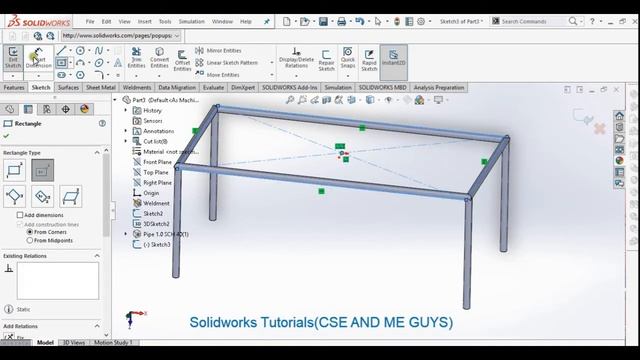
Task: Switch to the Motion Study 1 tab
Action: click(x=113, y=342)
